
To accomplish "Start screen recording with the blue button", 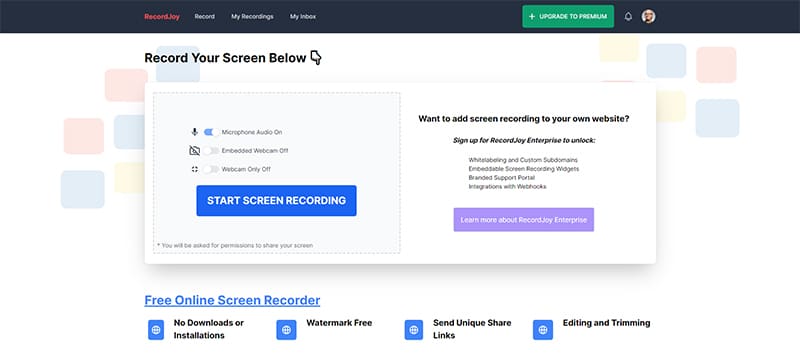I will pos(277,201).
